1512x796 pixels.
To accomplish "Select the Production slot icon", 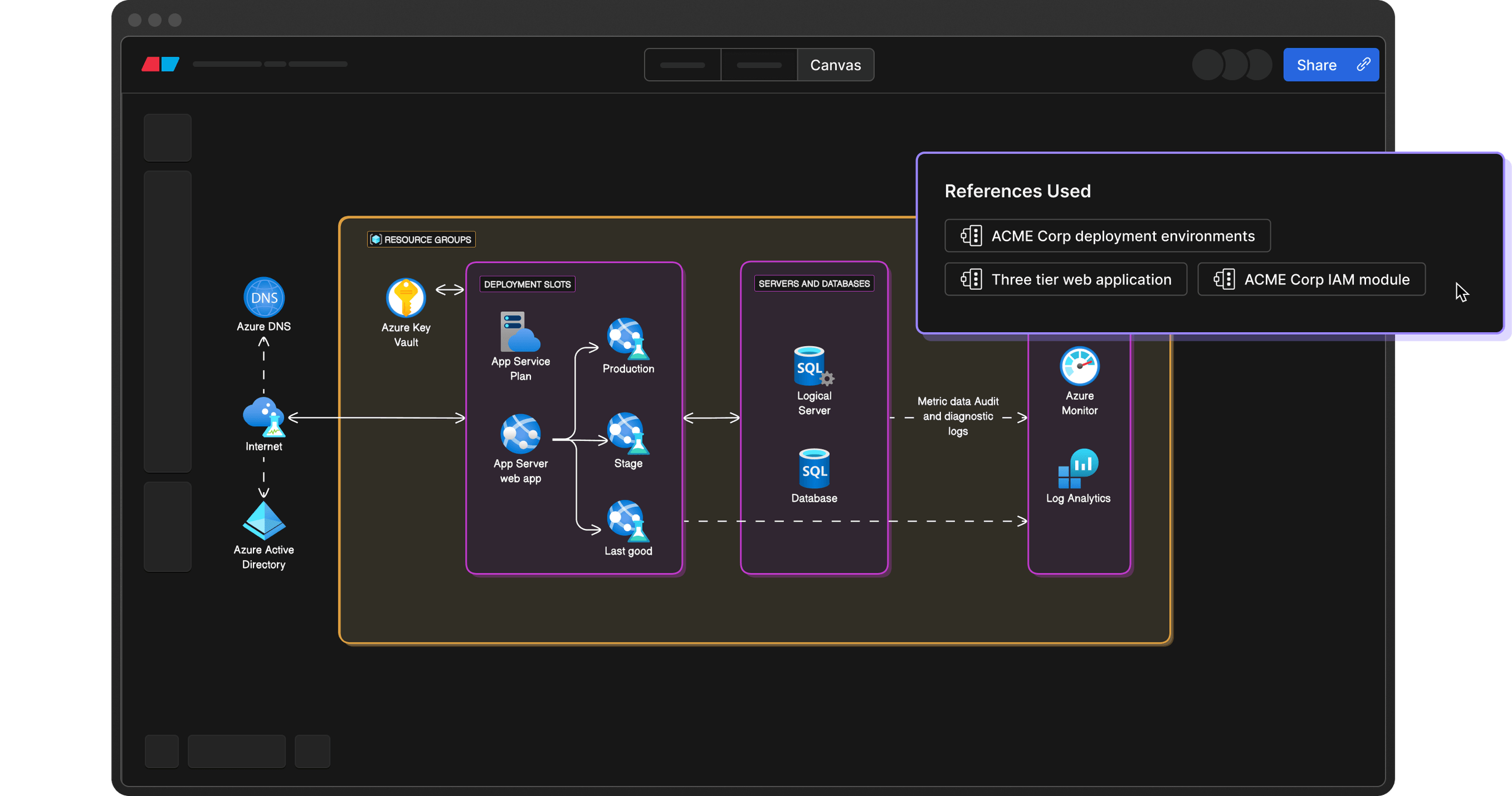I will pos(628,339).
